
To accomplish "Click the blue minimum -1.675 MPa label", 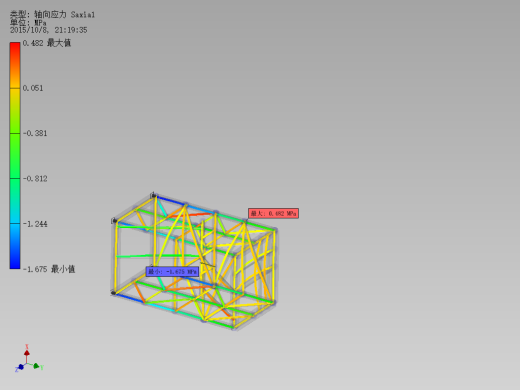I will [172, 272].
